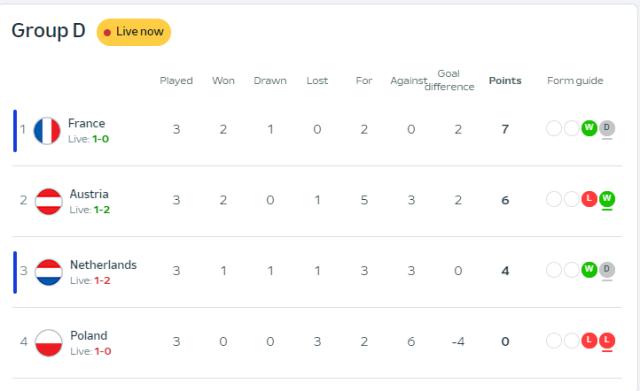
Task: Click the Austria flag icon
Action: pos(49,201)
